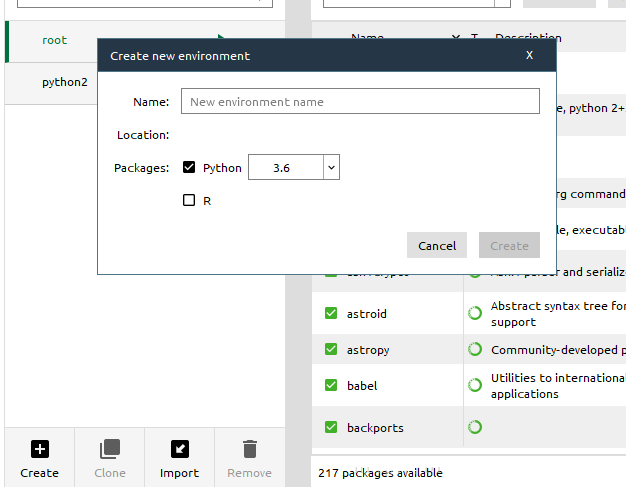Viewport: 626px width, 487px height.
Task: Click the astroid package status circle icon
Action: [475, 313]
